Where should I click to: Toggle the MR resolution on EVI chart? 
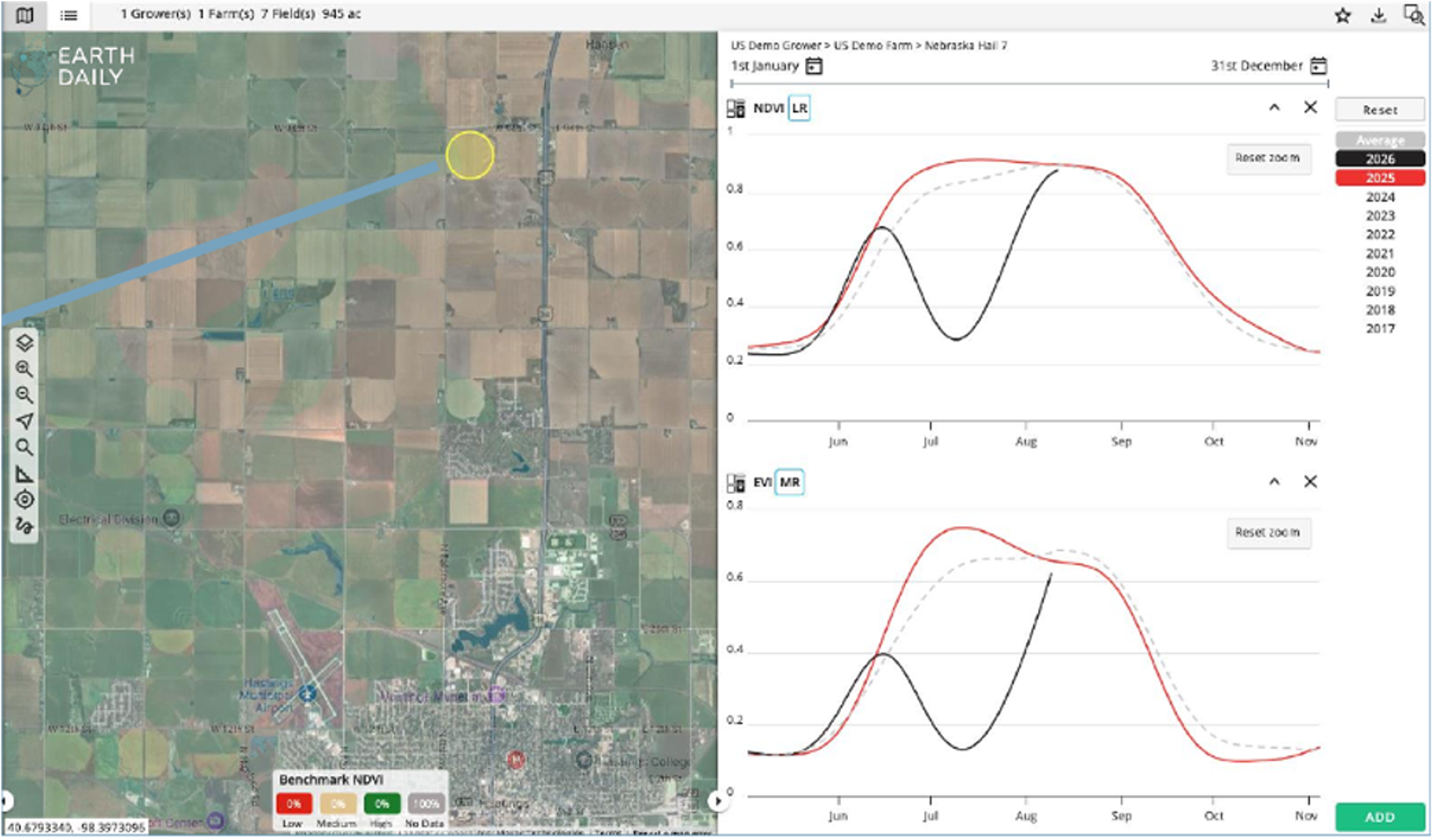(x=789, y=482)
